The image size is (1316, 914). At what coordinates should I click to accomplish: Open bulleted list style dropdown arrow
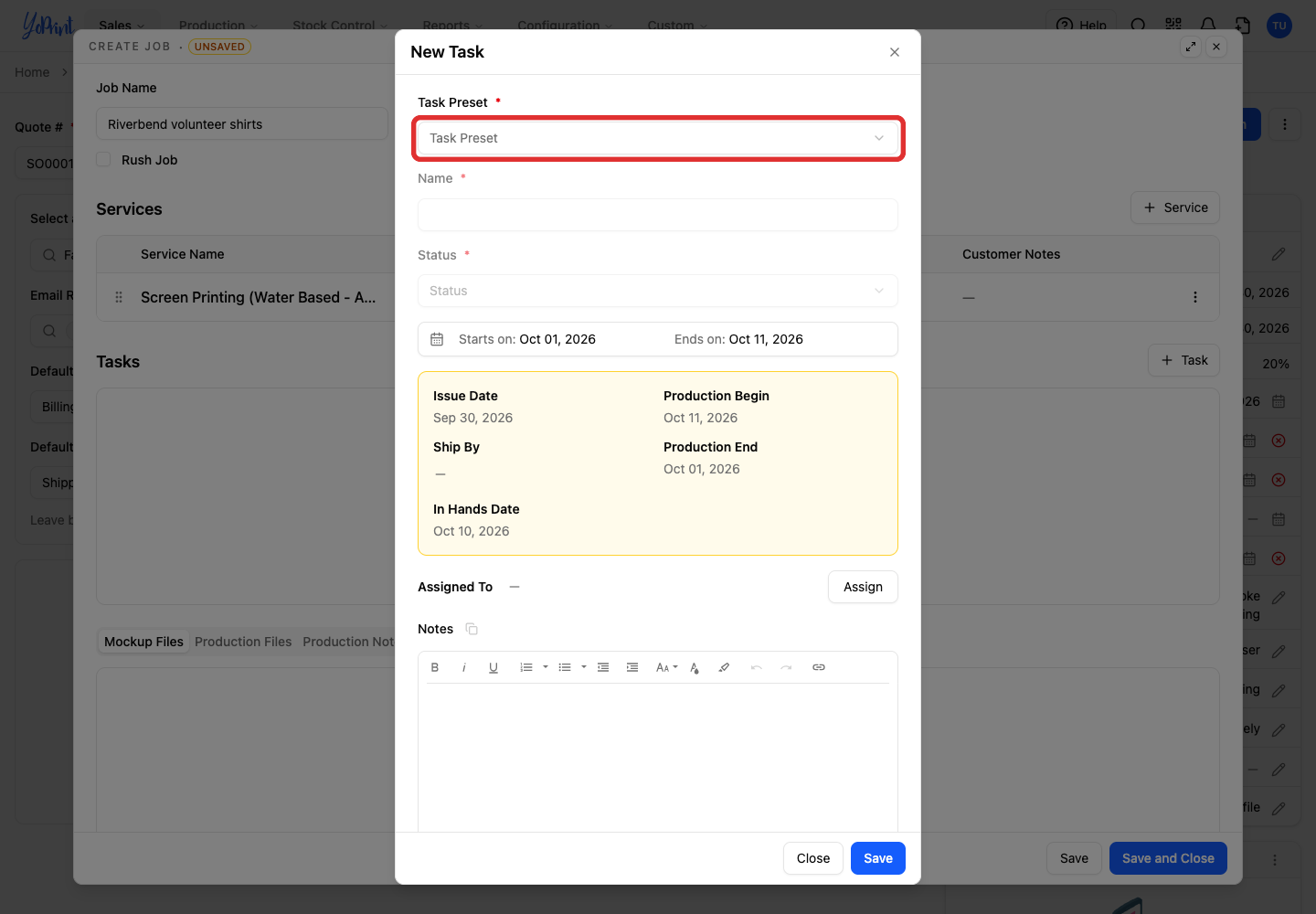tap(584, 667)
